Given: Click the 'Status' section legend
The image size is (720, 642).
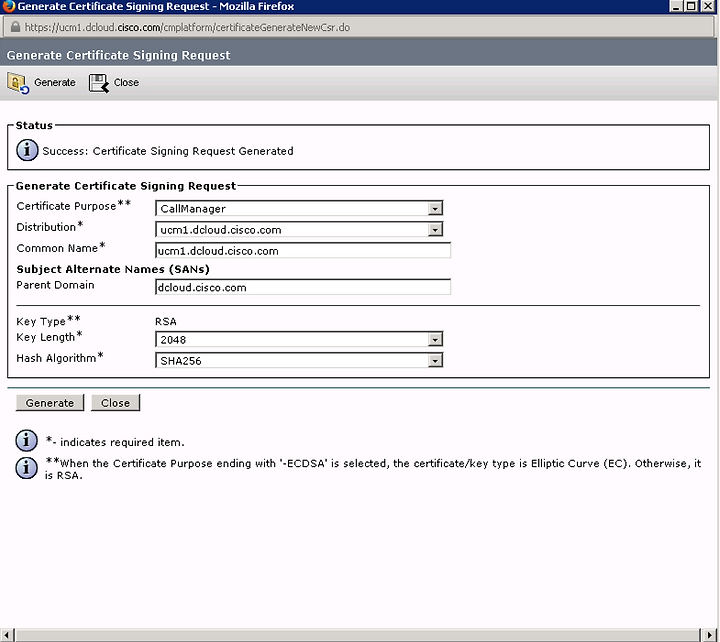Looking at the screenshot, I should tap(34, 125).
